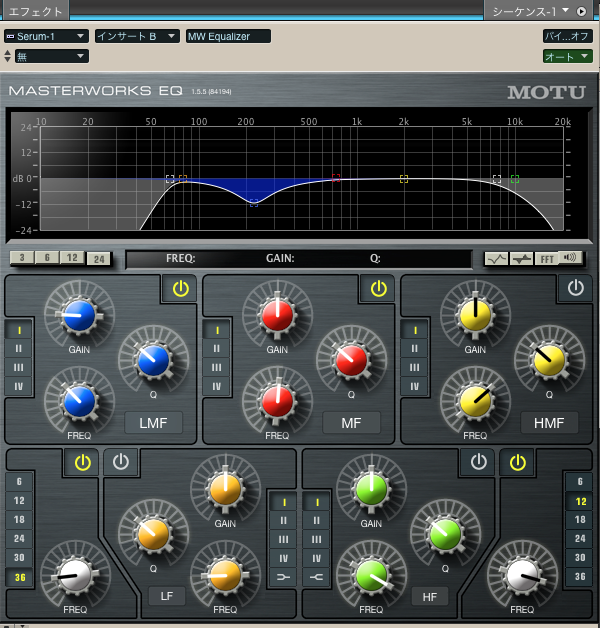The width and height of the screenshot is (600, 628).
Task: Set low-cut slope to 12 dB
Action: click(19, 501)
